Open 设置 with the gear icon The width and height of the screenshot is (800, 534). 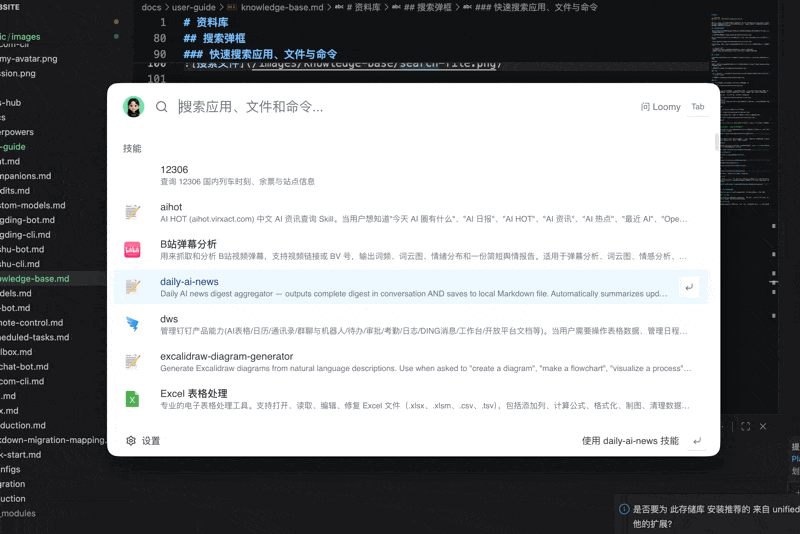(x=131, y=441)
